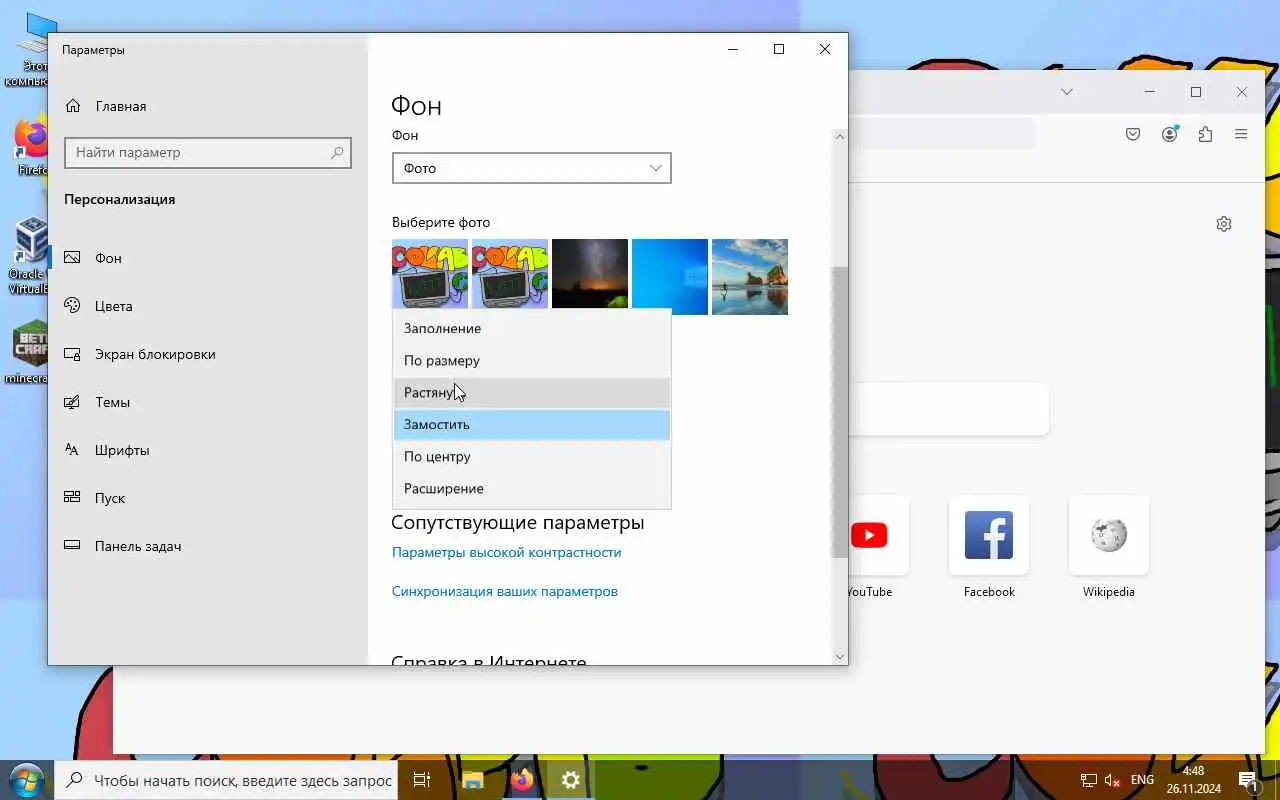Click the Windows Start button
Viewport: 1280px width, 800px height.
coord(25,779)
